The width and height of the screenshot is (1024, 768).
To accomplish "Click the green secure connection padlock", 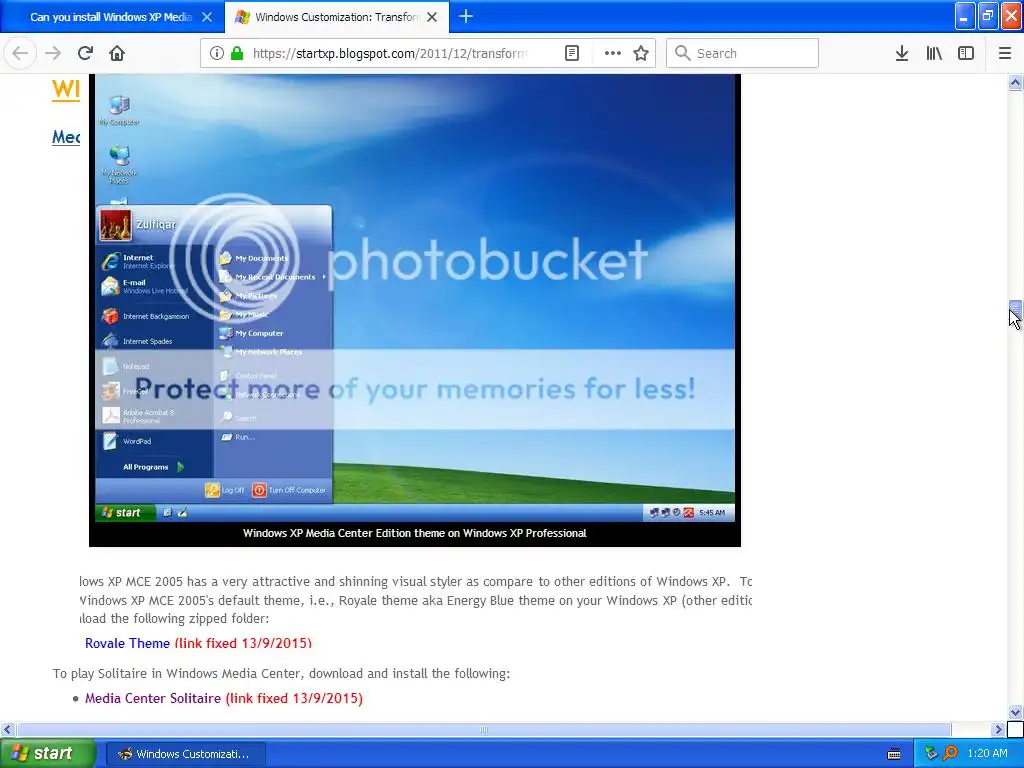I will pyautogui.click(x=237, y=53).
